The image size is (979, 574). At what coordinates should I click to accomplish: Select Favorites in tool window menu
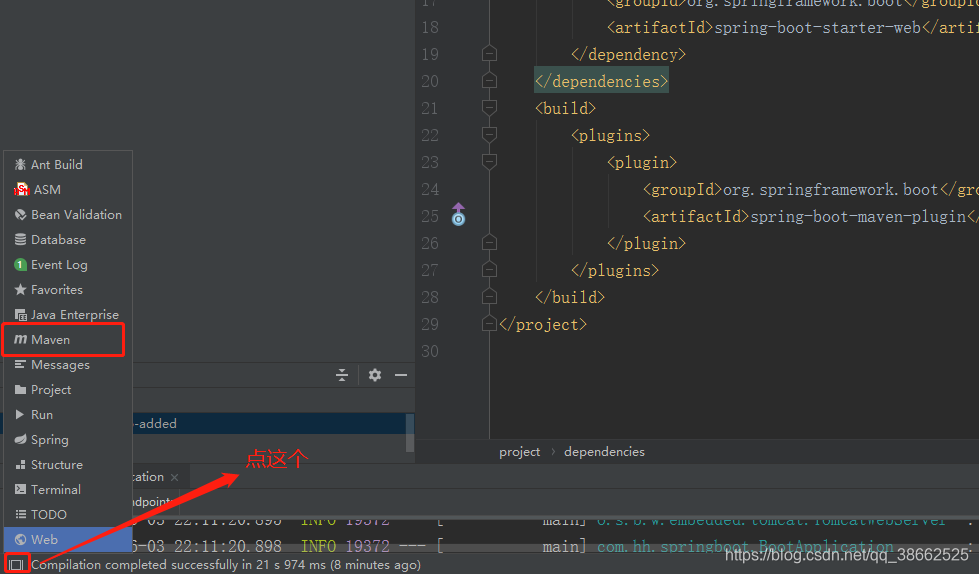tap(67, 289)
